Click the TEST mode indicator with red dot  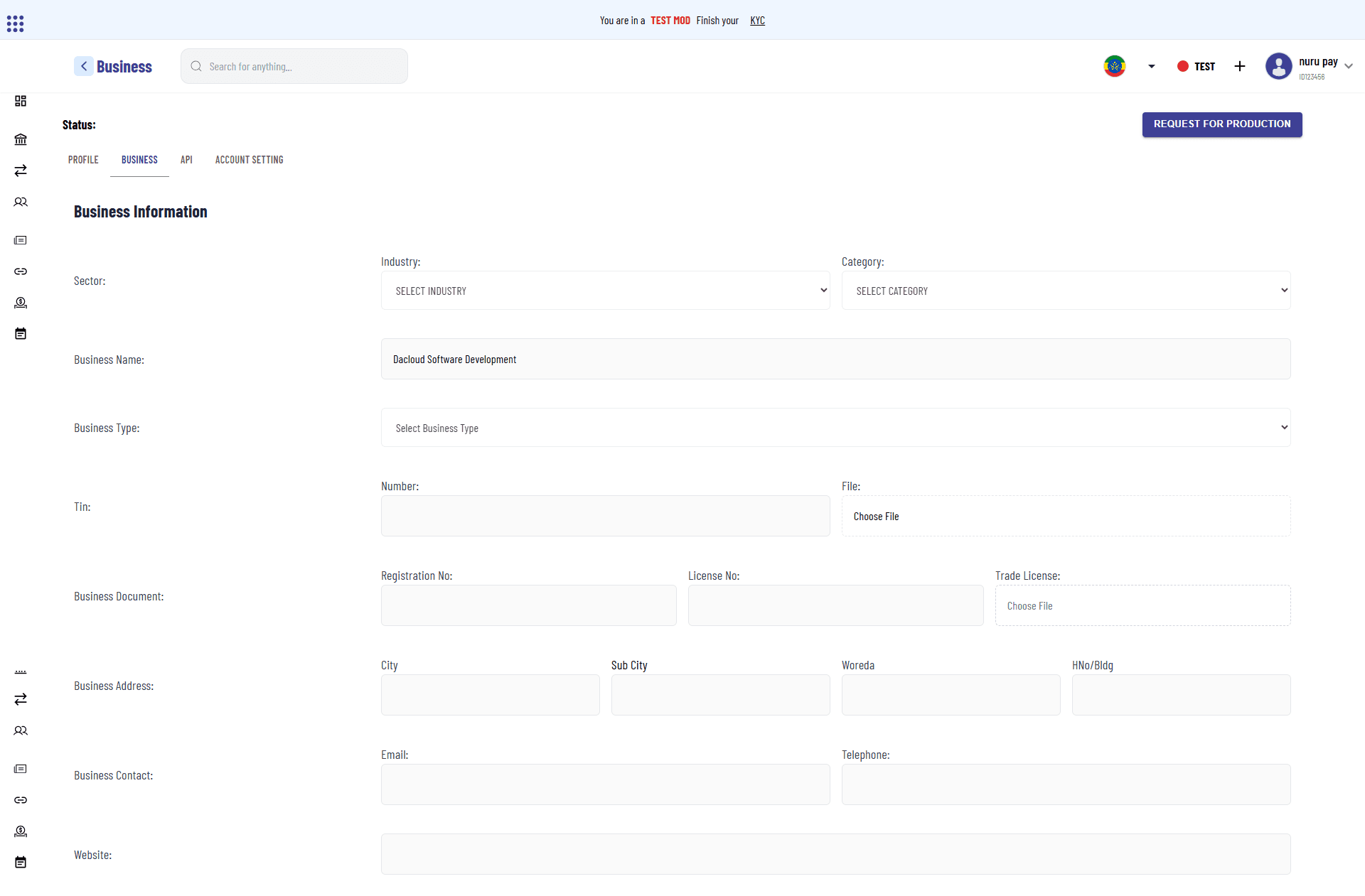coord(1197,66)
